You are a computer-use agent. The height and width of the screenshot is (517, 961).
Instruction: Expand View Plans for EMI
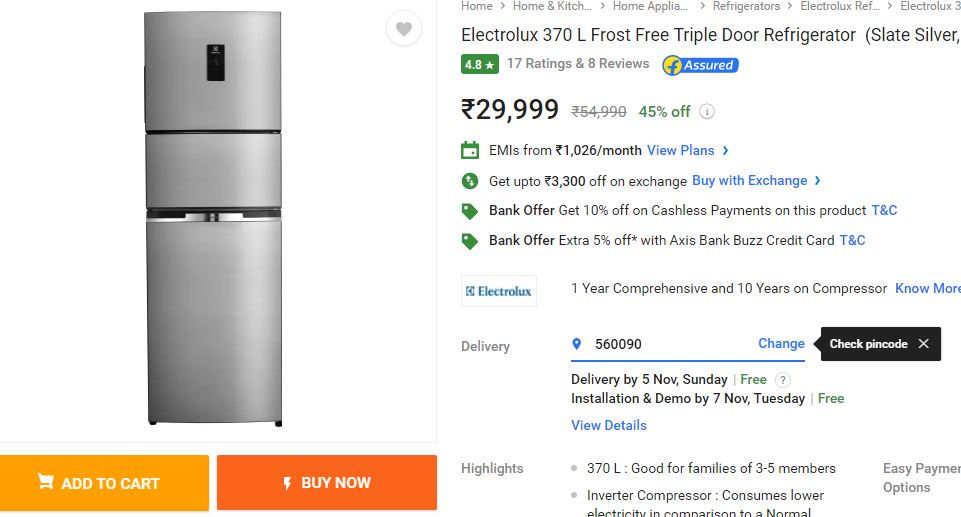pyautogui.click(x=688, y=151)
